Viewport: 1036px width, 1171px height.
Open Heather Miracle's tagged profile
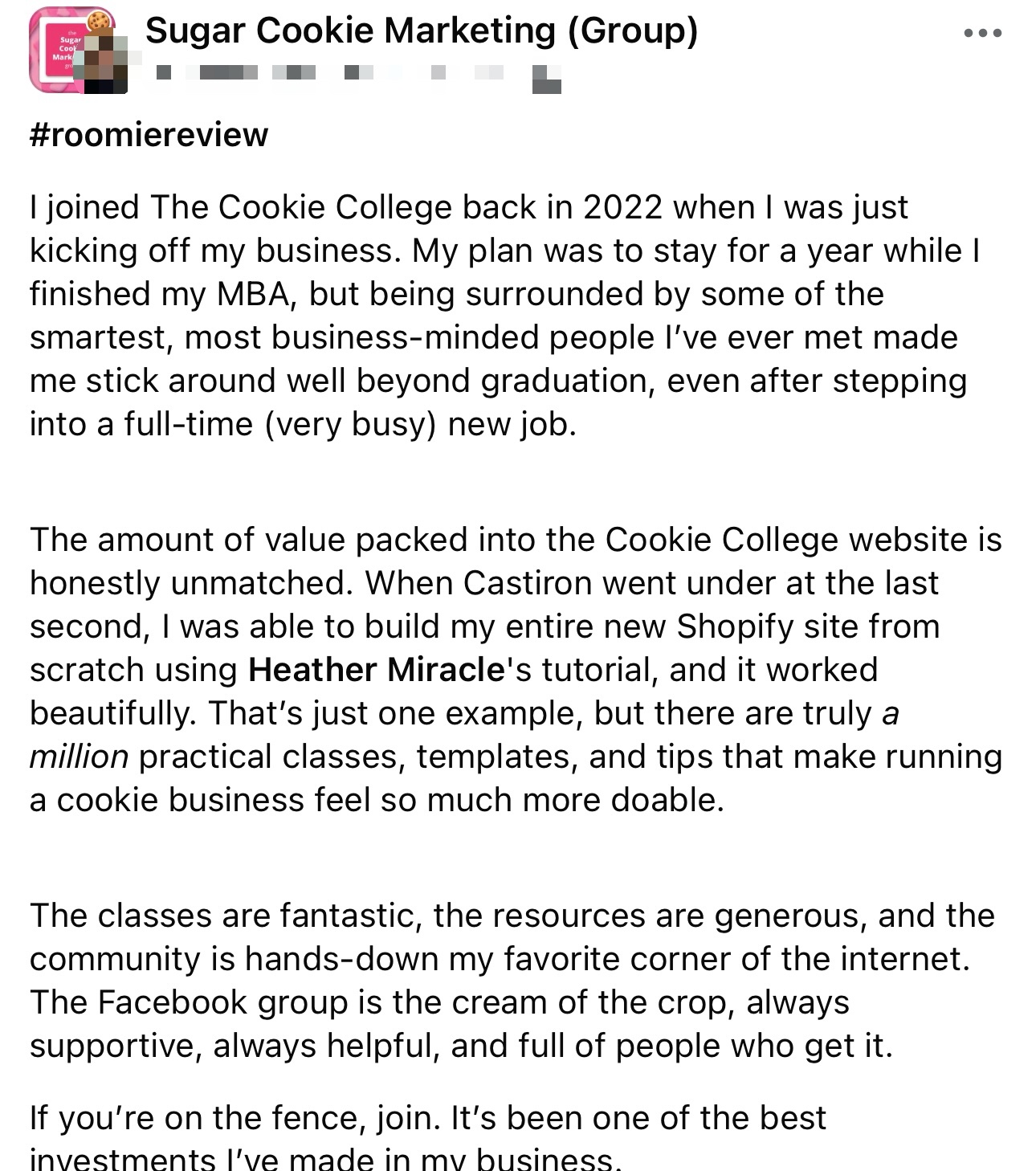[x=376, y=670]
